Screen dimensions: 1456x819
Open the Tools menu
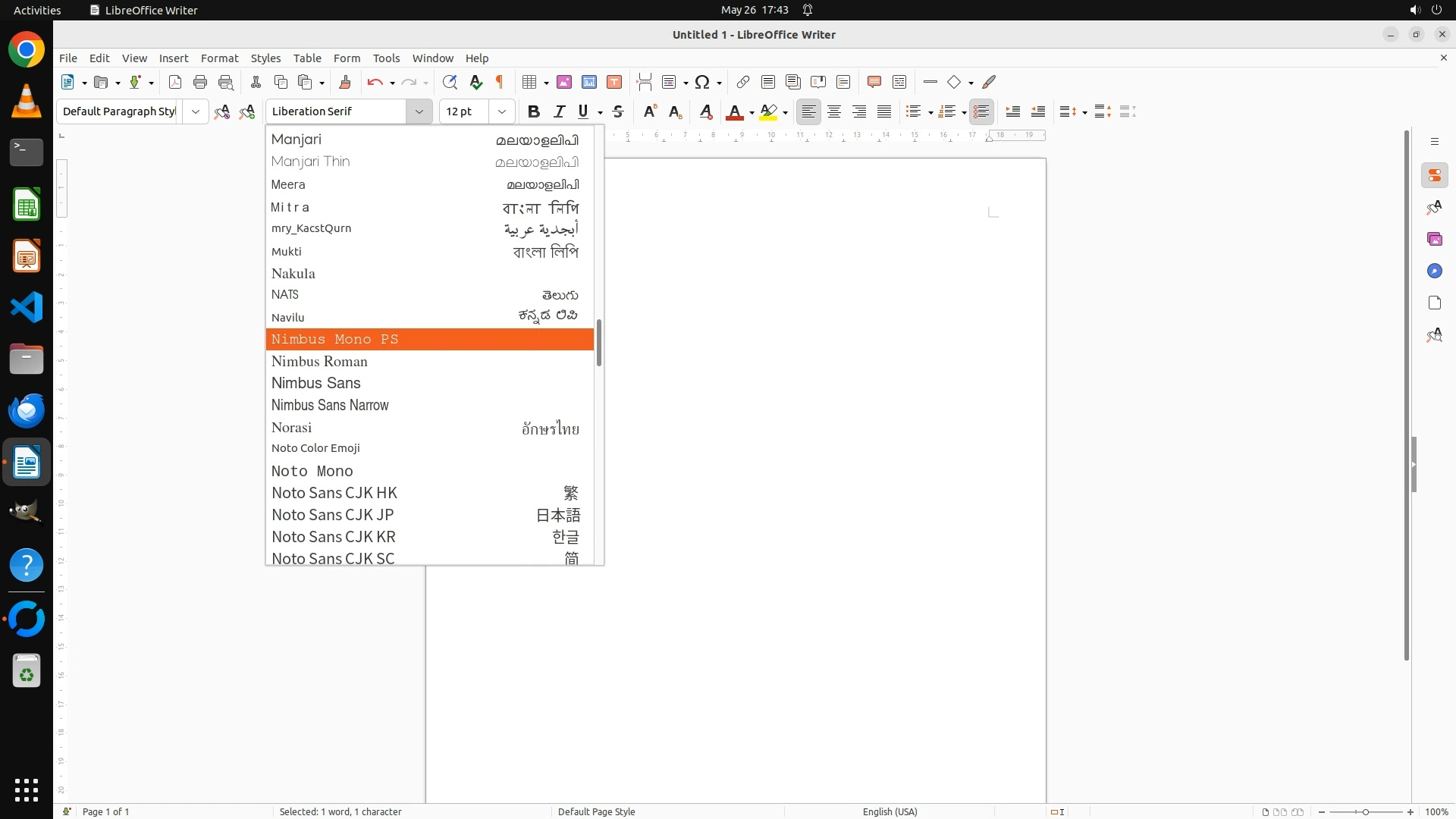click(x=386, y=58)
